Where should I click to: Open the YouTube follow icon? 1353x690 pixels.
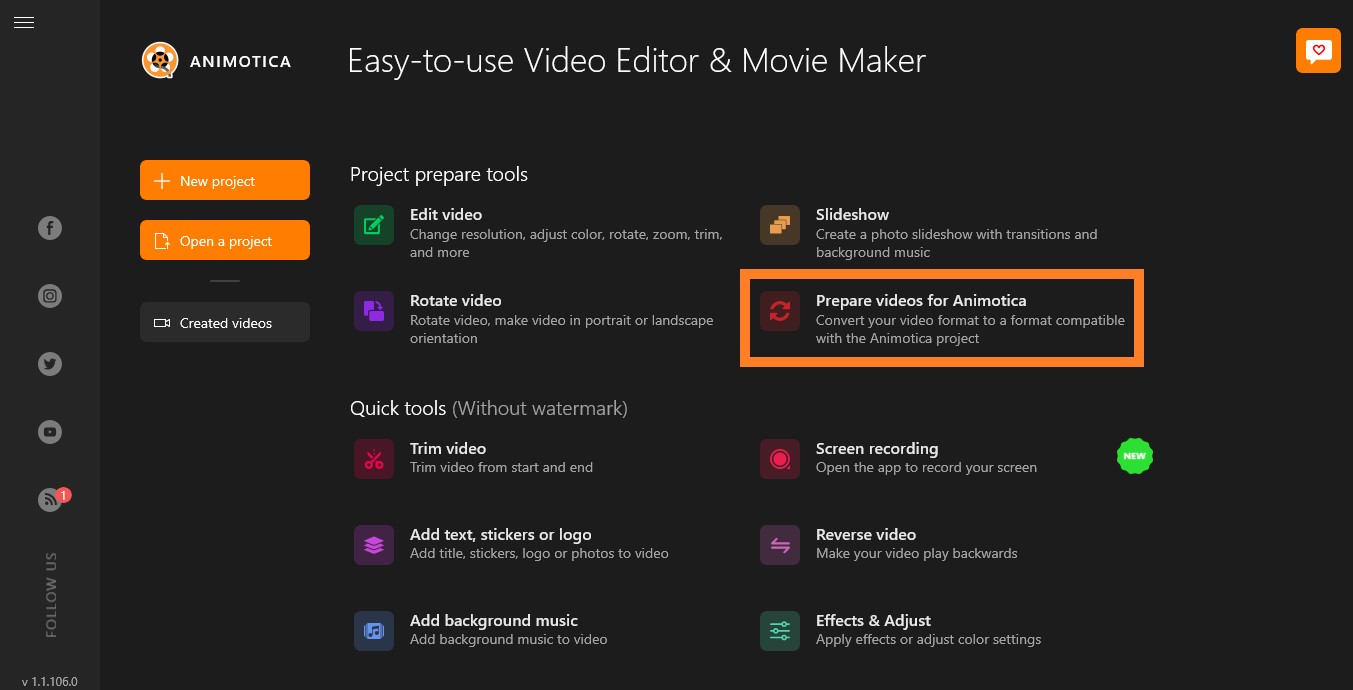(x=50, y=432)
